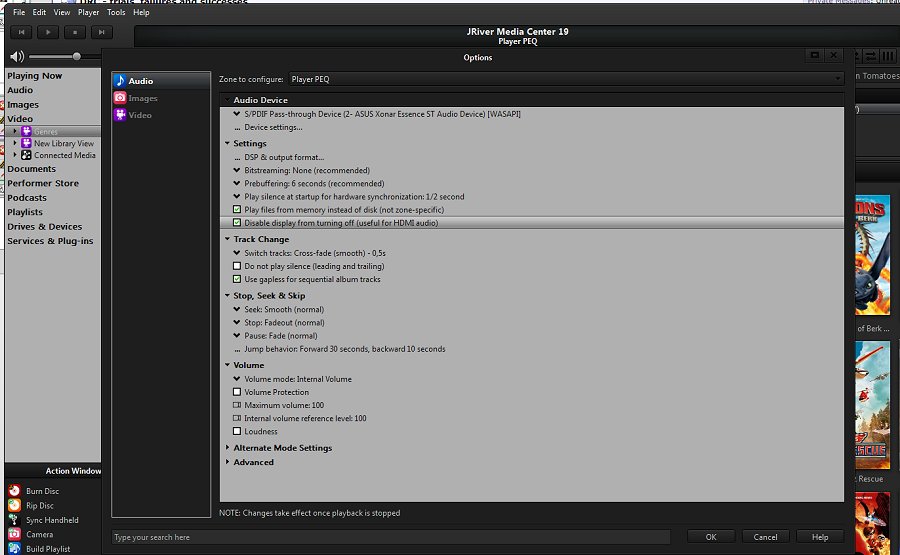900x555 pixels.
Task: Click the Sync Handheld icon
Action: point(14,519)
